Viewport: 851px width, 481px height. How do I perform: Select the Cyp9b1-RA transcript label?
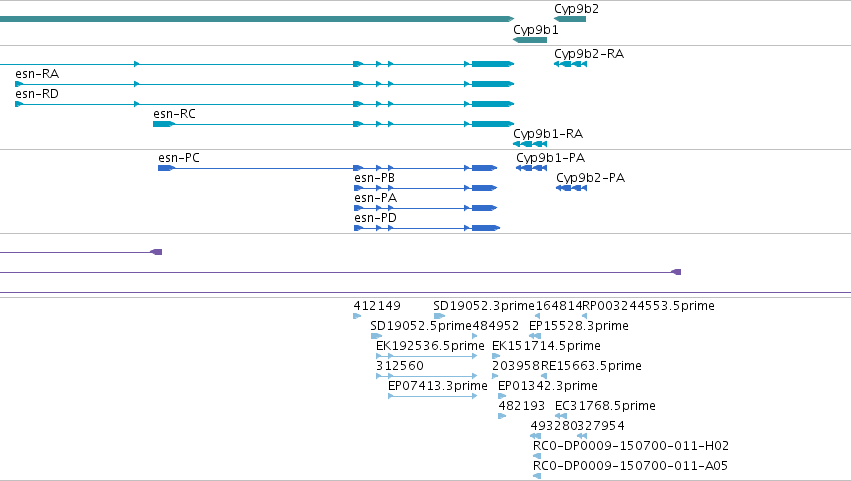tap(548, 134)
